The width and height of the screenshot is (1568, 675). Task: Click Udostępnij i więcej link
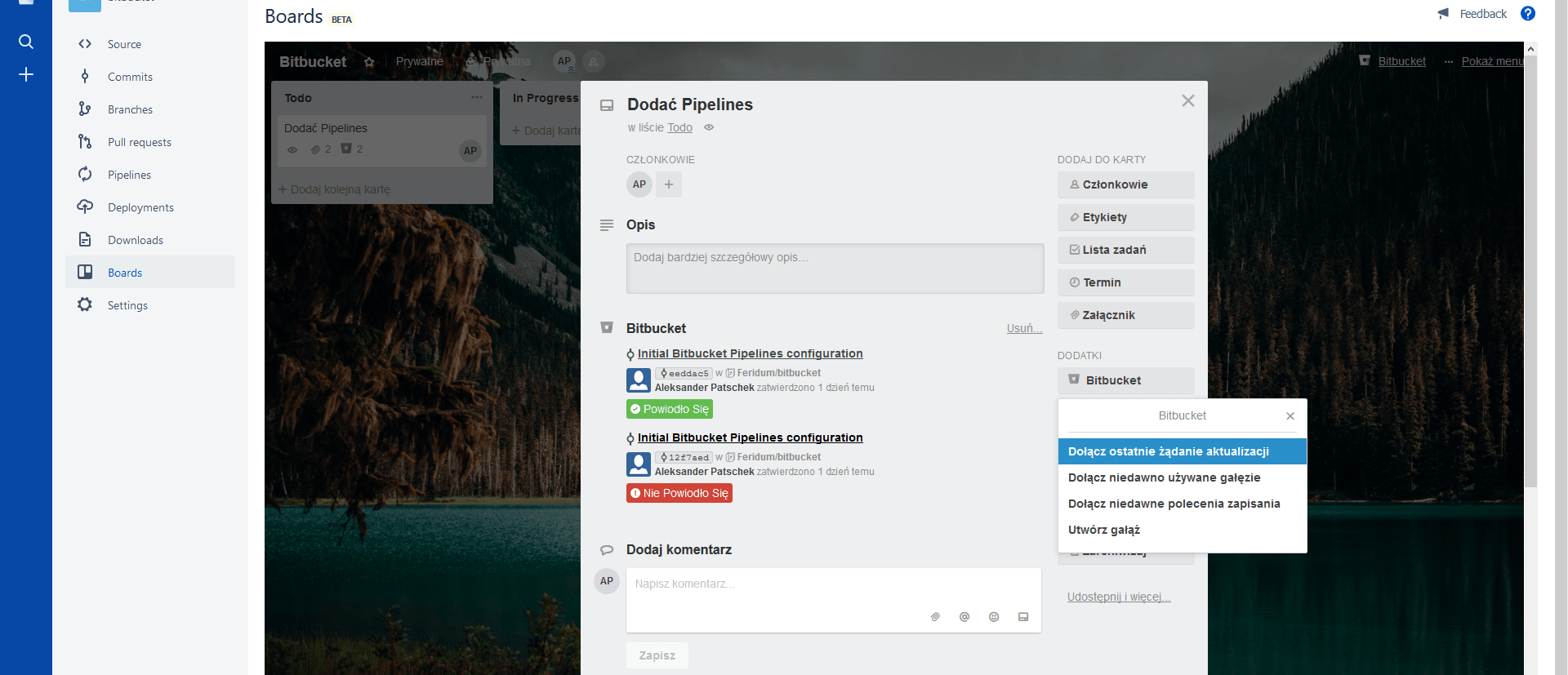1119,597
